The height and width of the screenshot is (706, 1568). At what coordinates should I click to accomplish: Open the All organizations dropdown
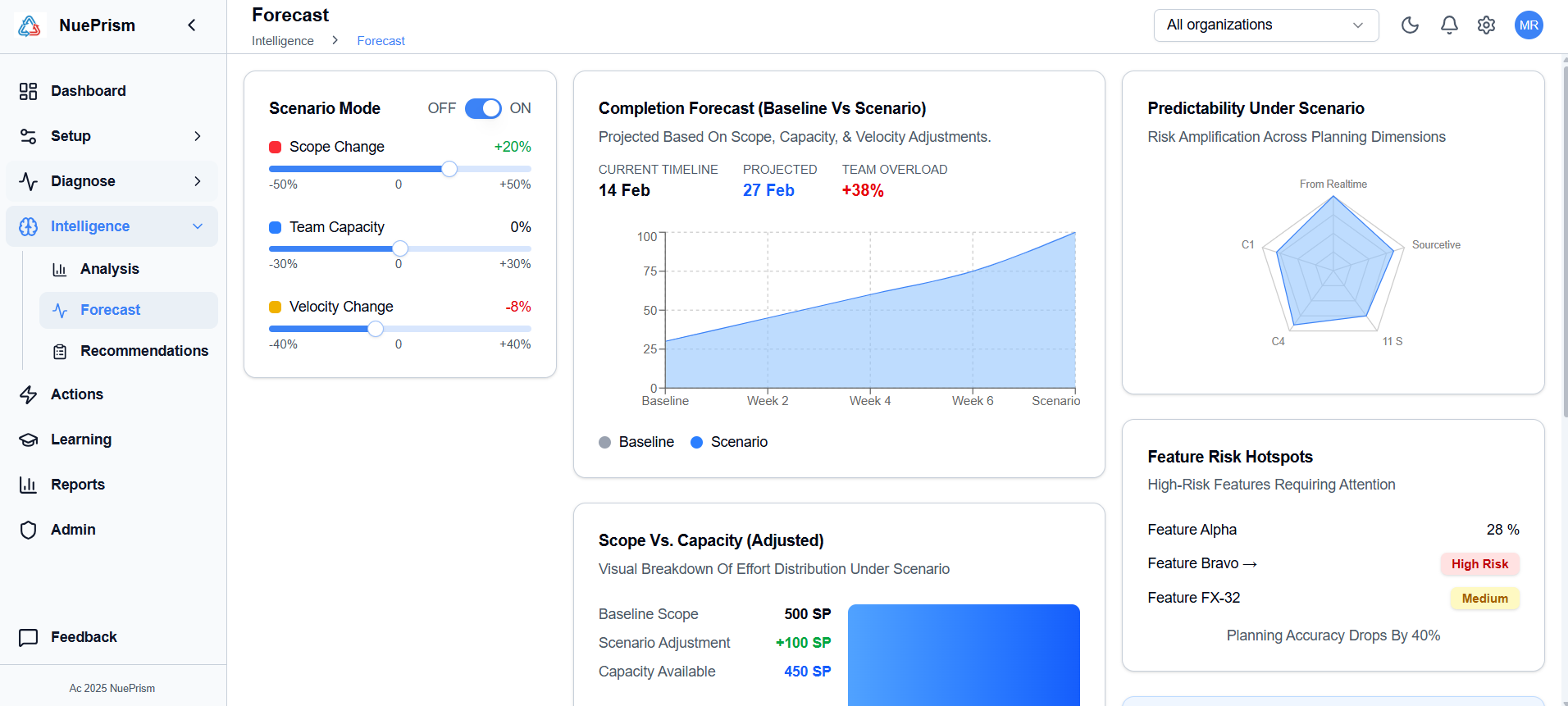coord(1266,25)
